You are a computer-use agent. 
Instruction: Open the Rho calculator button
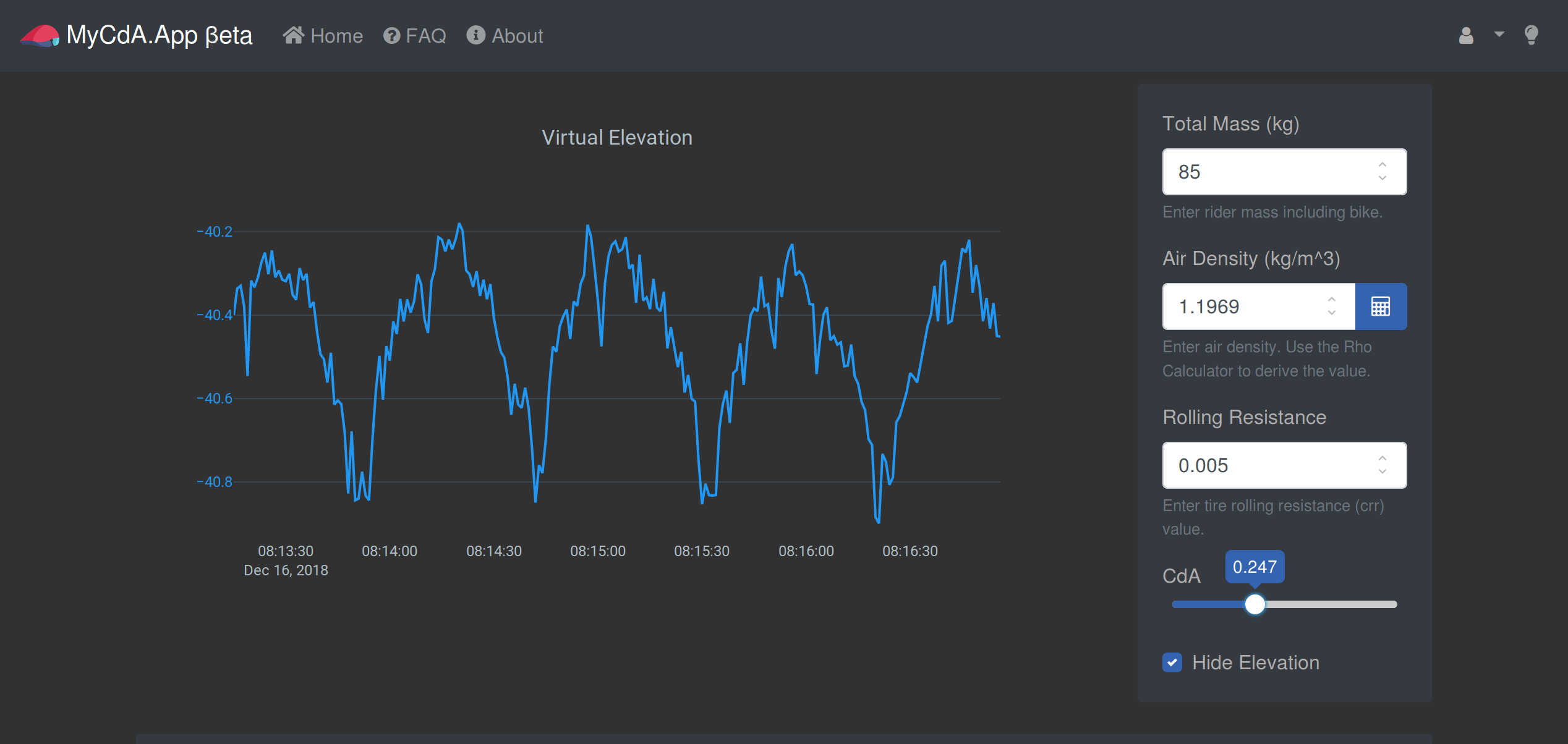coord(1381,306)
